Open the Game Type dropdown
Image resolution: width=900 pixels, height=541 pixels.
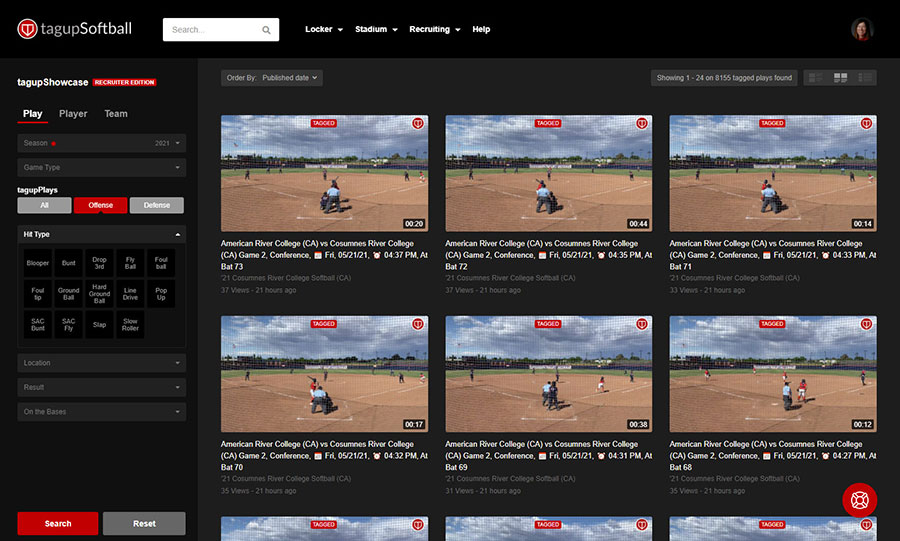(x=102, y=168)
